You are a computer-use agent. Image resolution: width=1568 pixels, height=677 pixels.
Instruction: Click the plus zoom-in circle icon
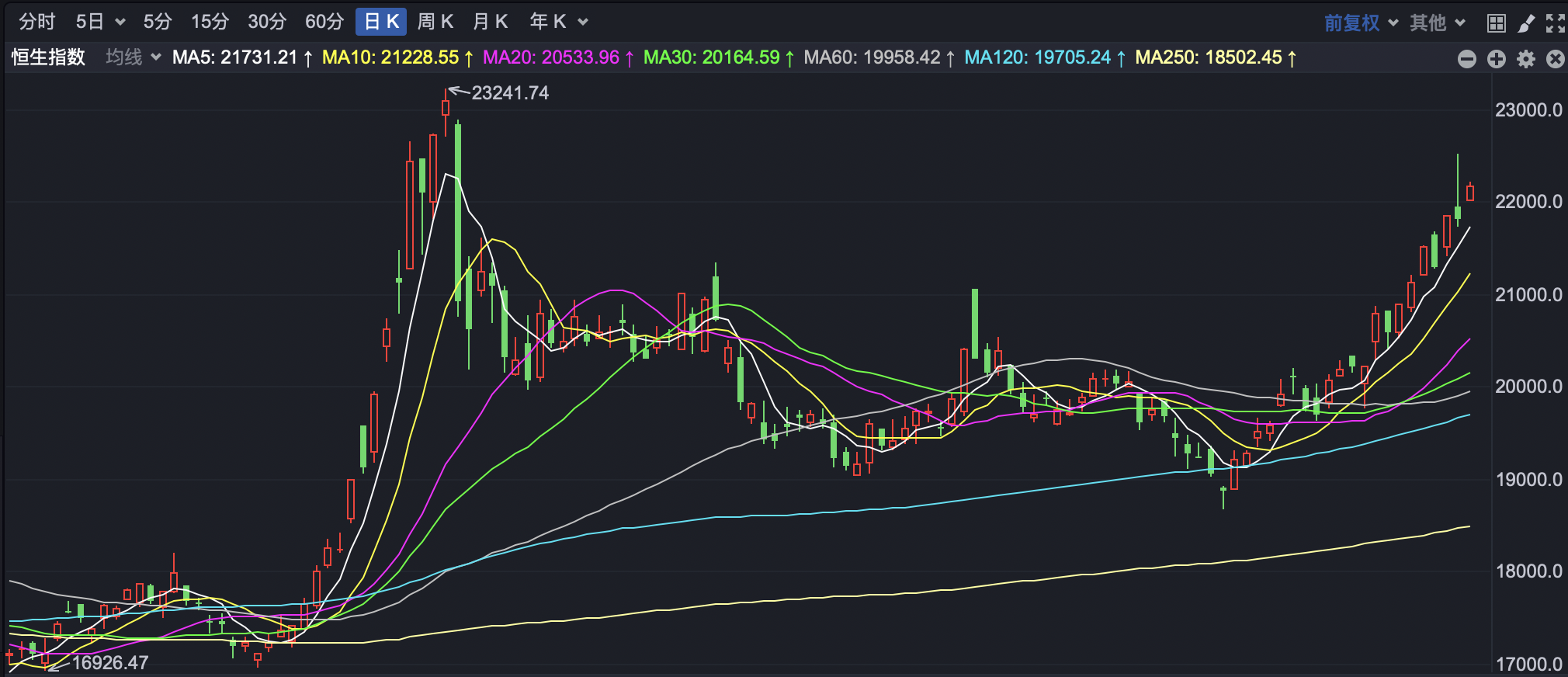click(x=1496, y=59)
